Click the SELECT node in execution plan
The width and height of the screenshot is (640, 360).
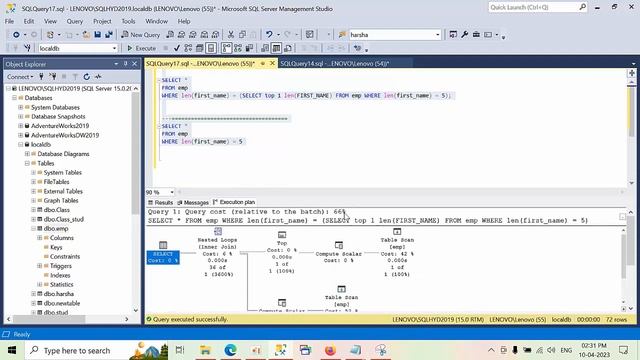tap(163, 252)
